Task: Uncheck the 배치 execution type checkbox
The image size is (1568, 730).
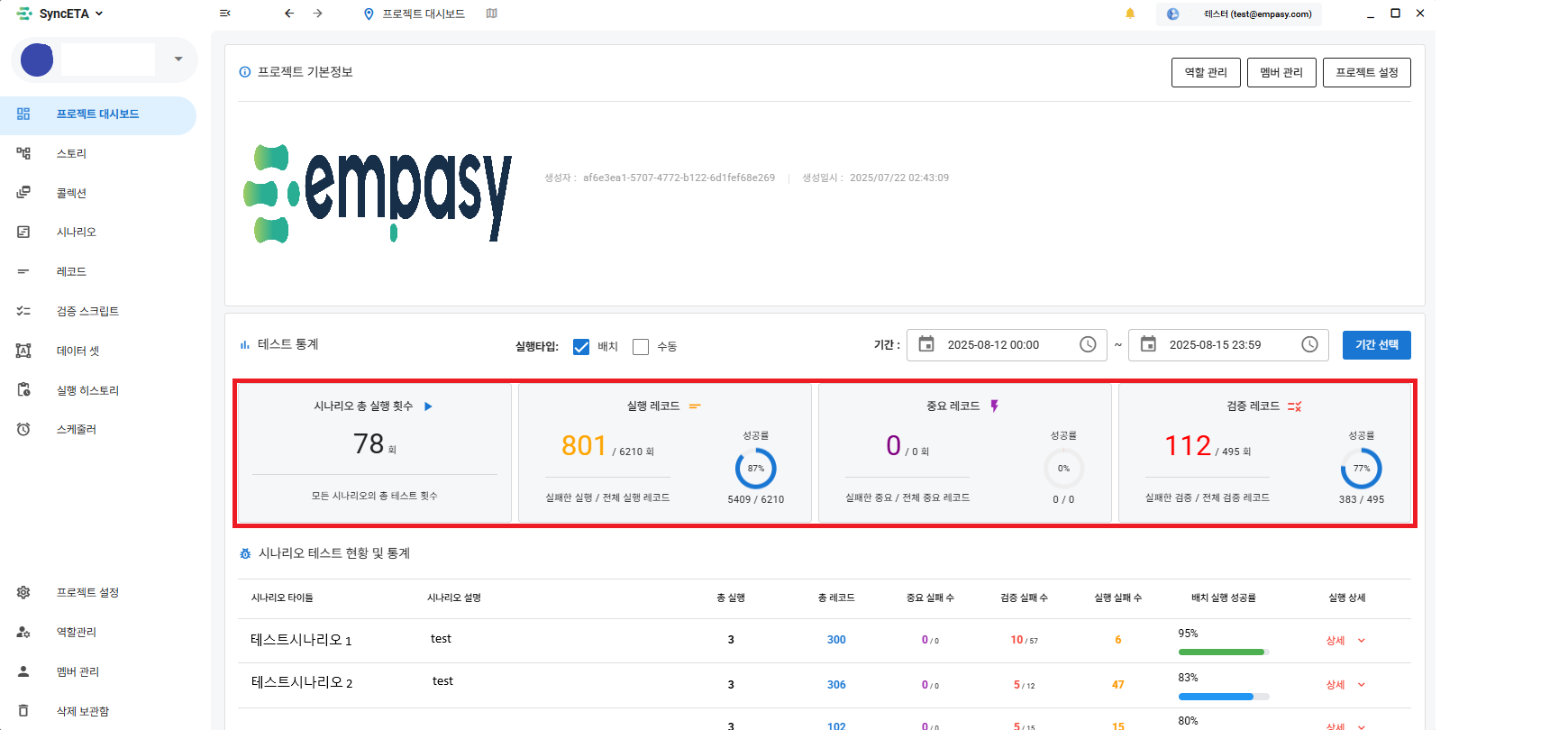Action: [581, 347]
